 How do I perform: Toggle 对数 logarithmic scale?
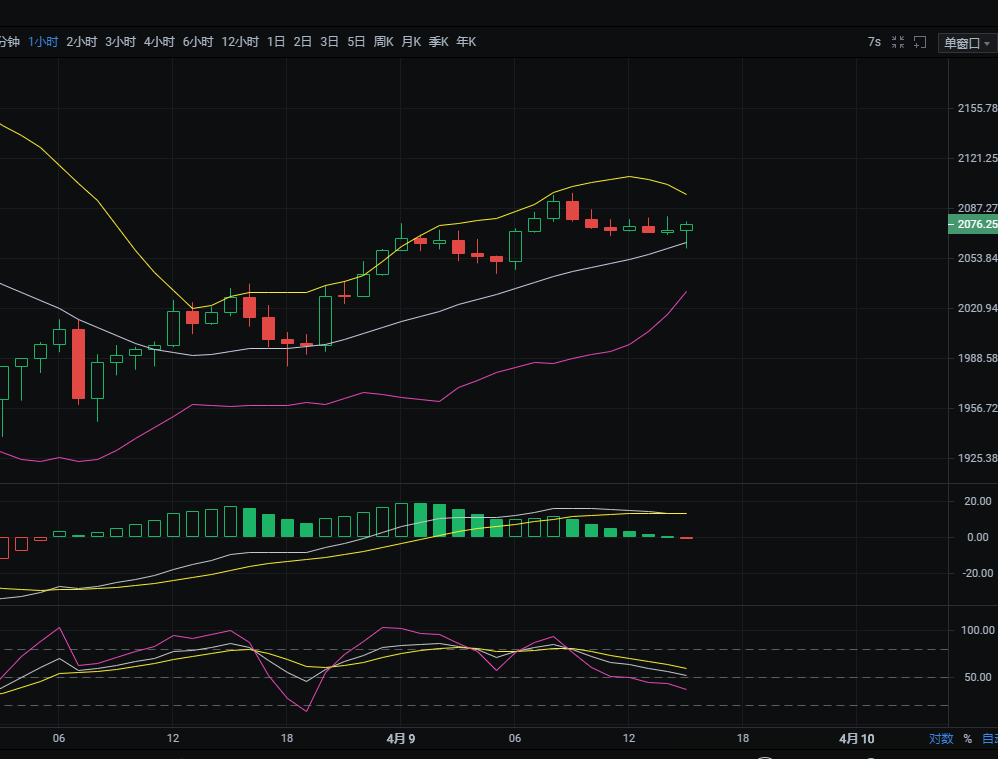941,739
